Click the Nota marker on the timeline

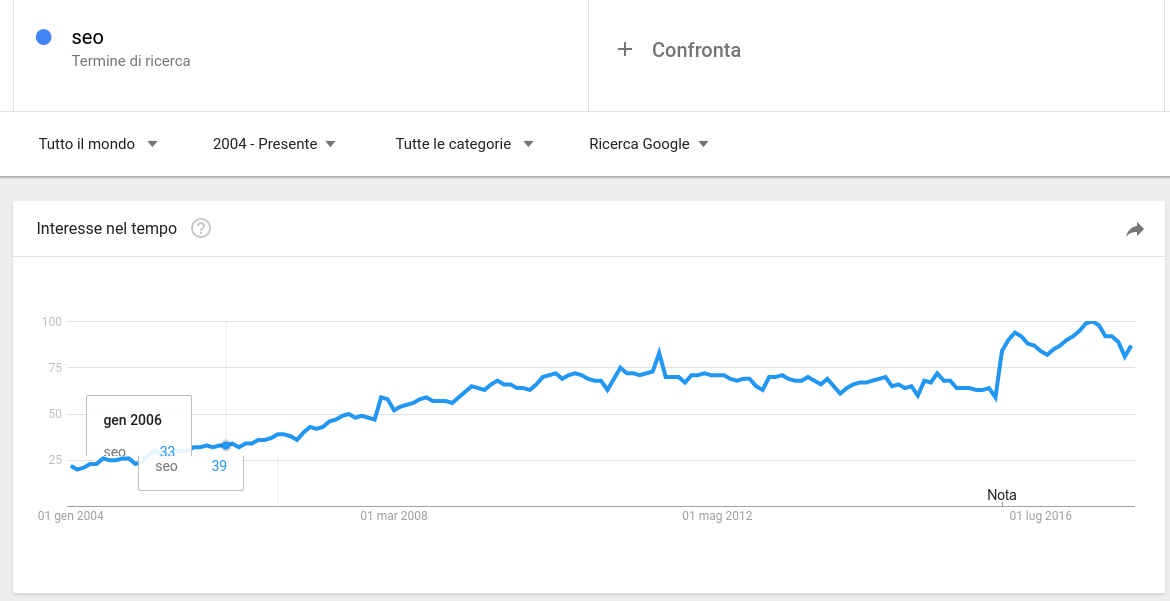click(1001, 495)
